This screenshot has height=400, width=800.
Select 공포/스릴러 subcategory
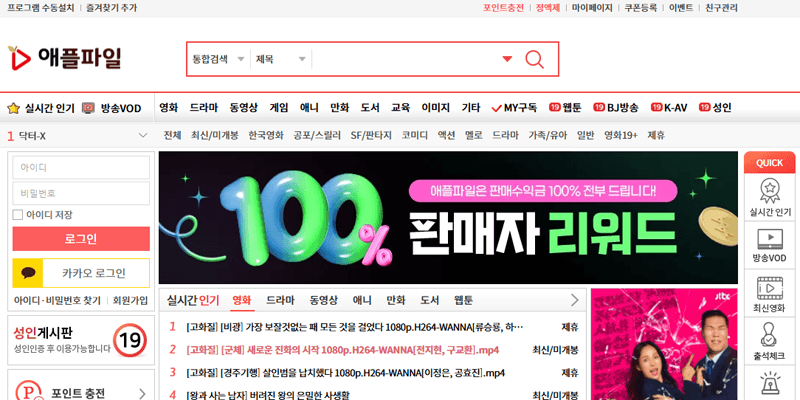[317, 136]
